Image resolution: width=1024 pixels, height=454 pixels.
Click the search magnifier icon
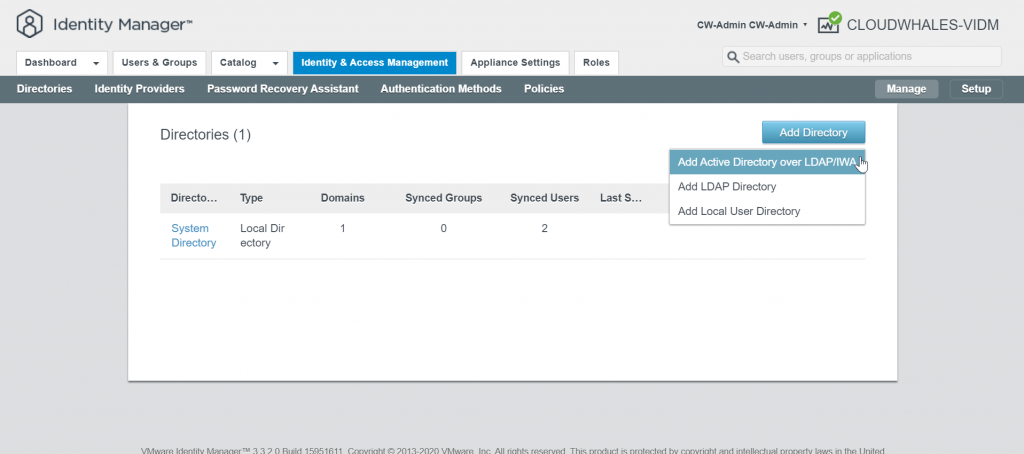(733, 57)
